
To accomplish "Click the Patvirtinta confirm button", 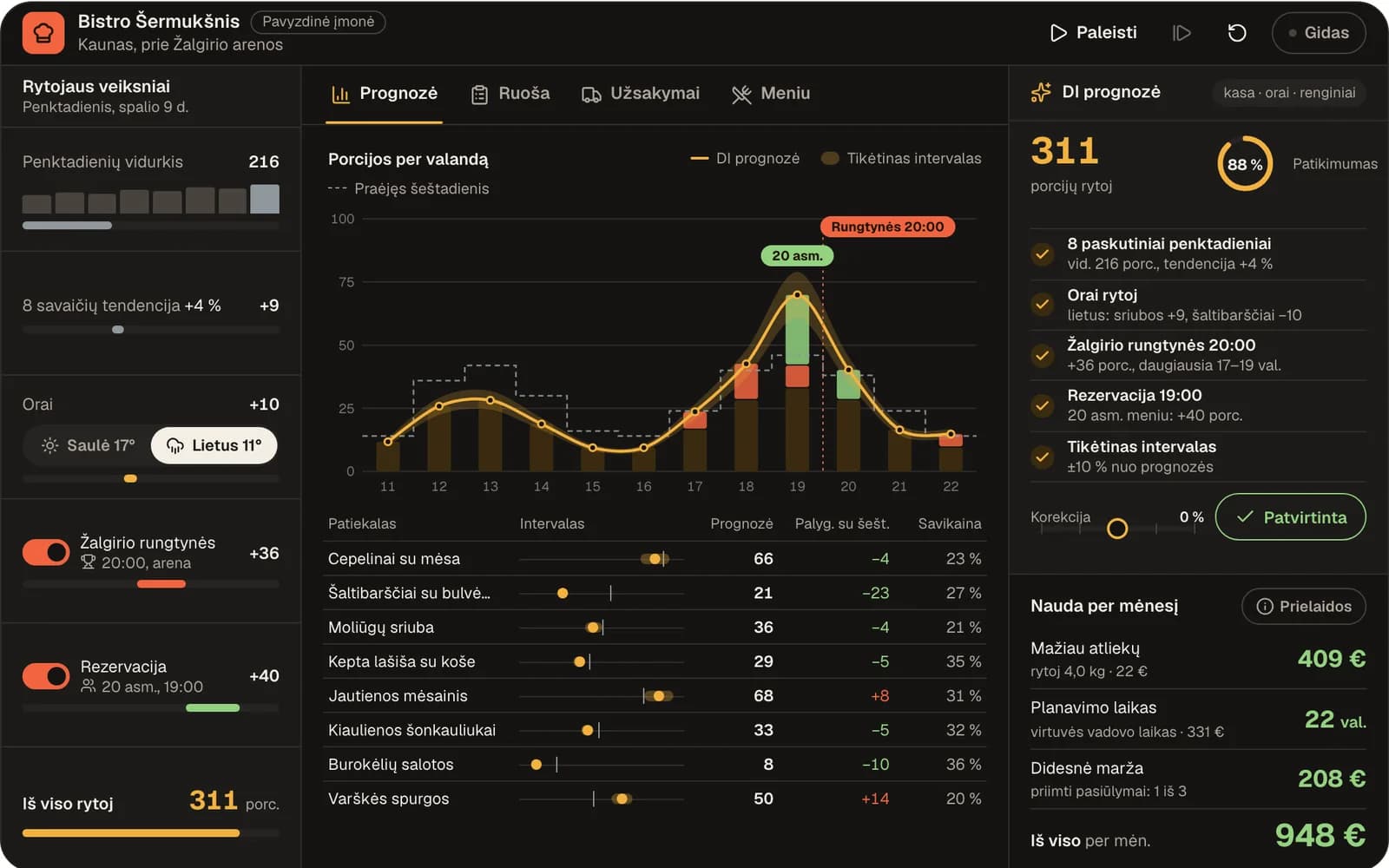I will (x=1290, y=517).
